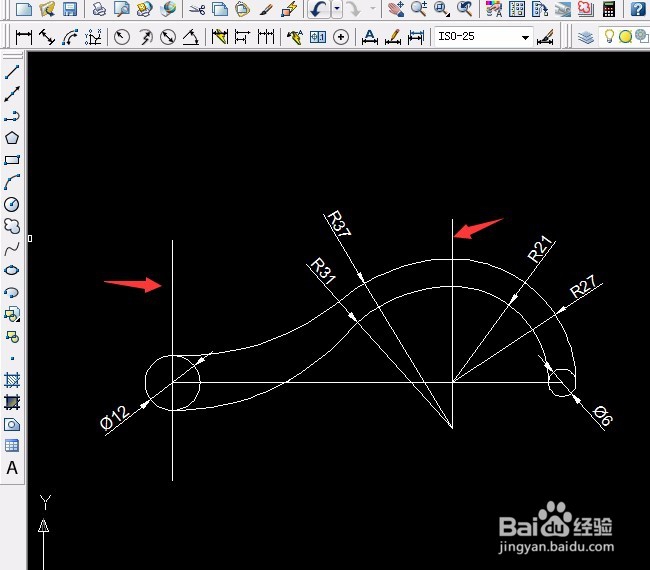Select the Multiline Text A tool
The width and height of the screenshot is (650, 570).
[x=12, y=468]
